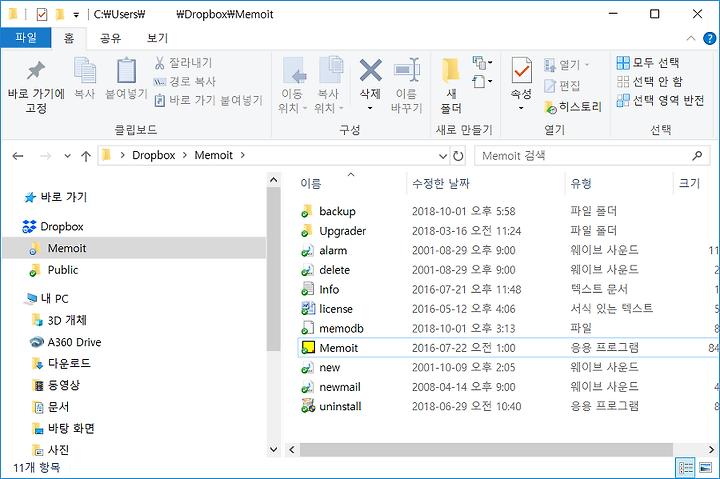Click Edit (편집) in ribbon
720x479 pixels.
562,86
